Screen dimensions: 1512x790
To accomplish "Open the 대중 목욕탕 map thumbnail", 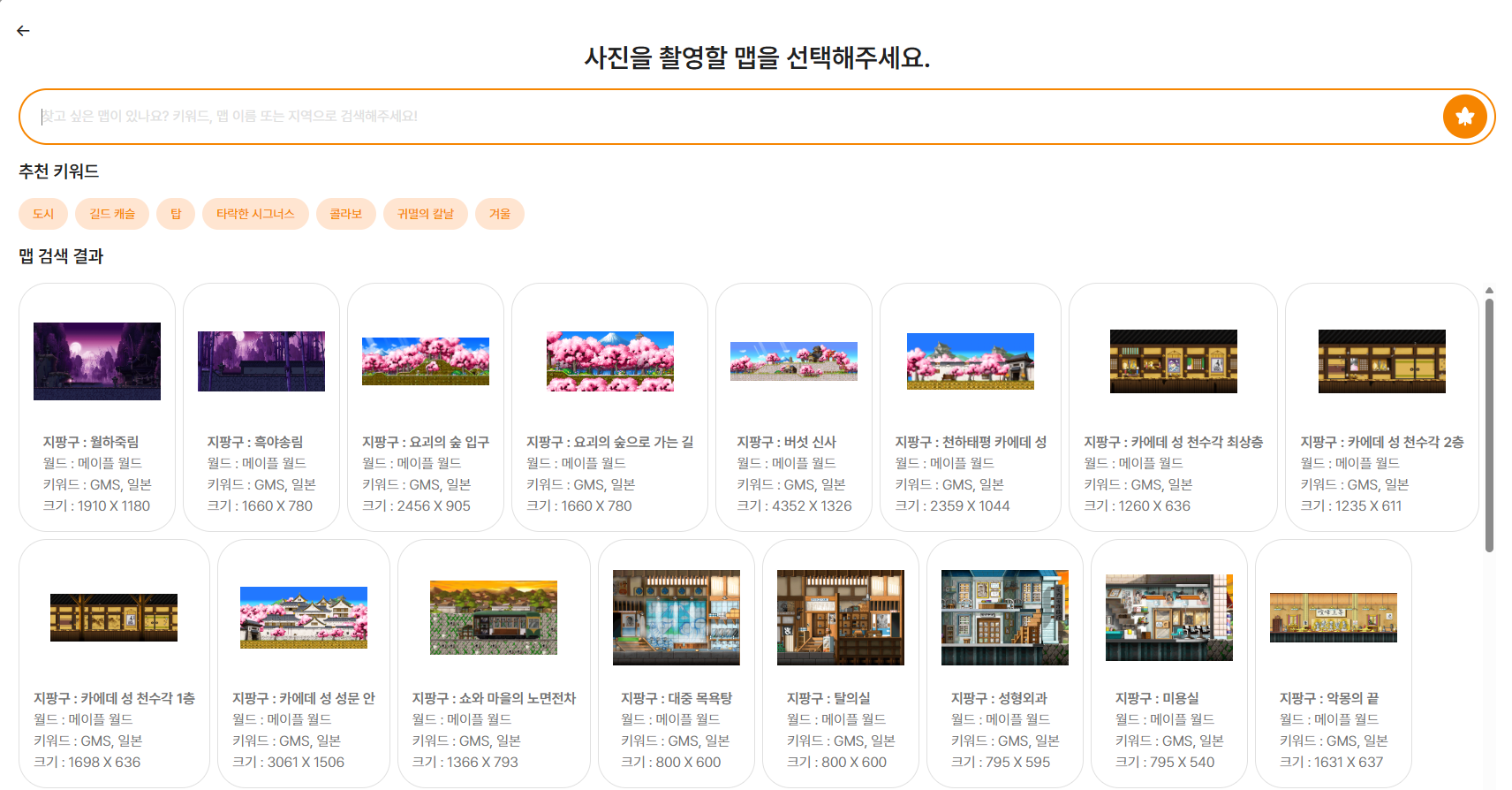I will tap(677, 618).
